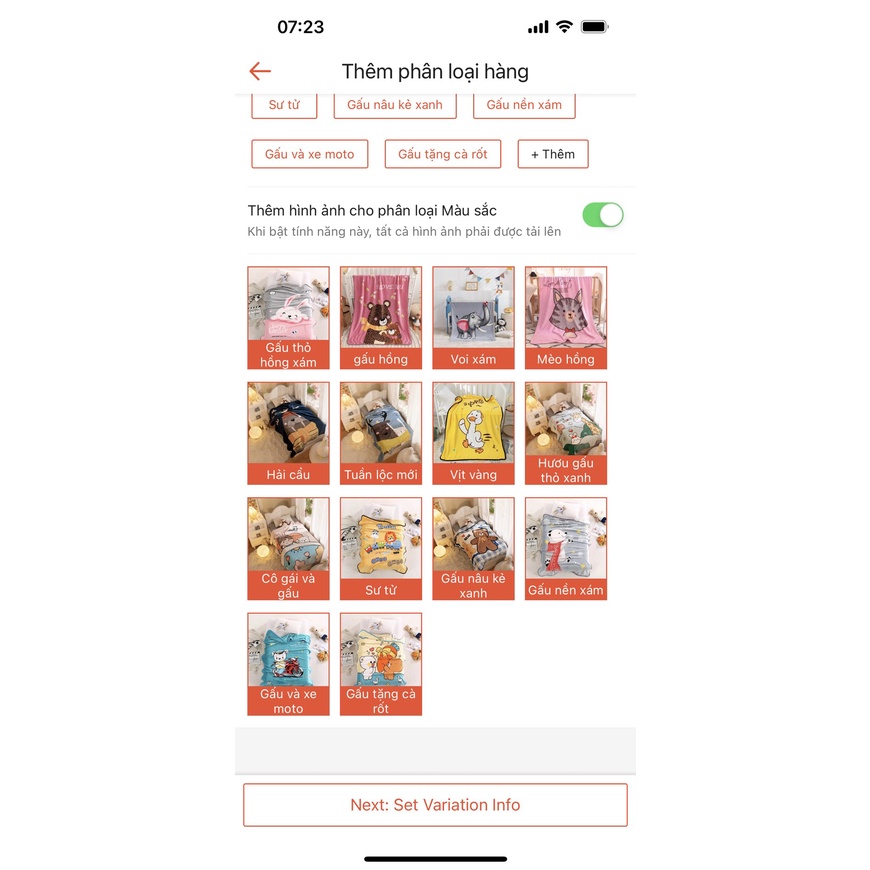This screenshot has width=870, height=870.
Task: Toggle off images for Màu sắc variation
Action: pyautogui.click(x=603, y=215)
